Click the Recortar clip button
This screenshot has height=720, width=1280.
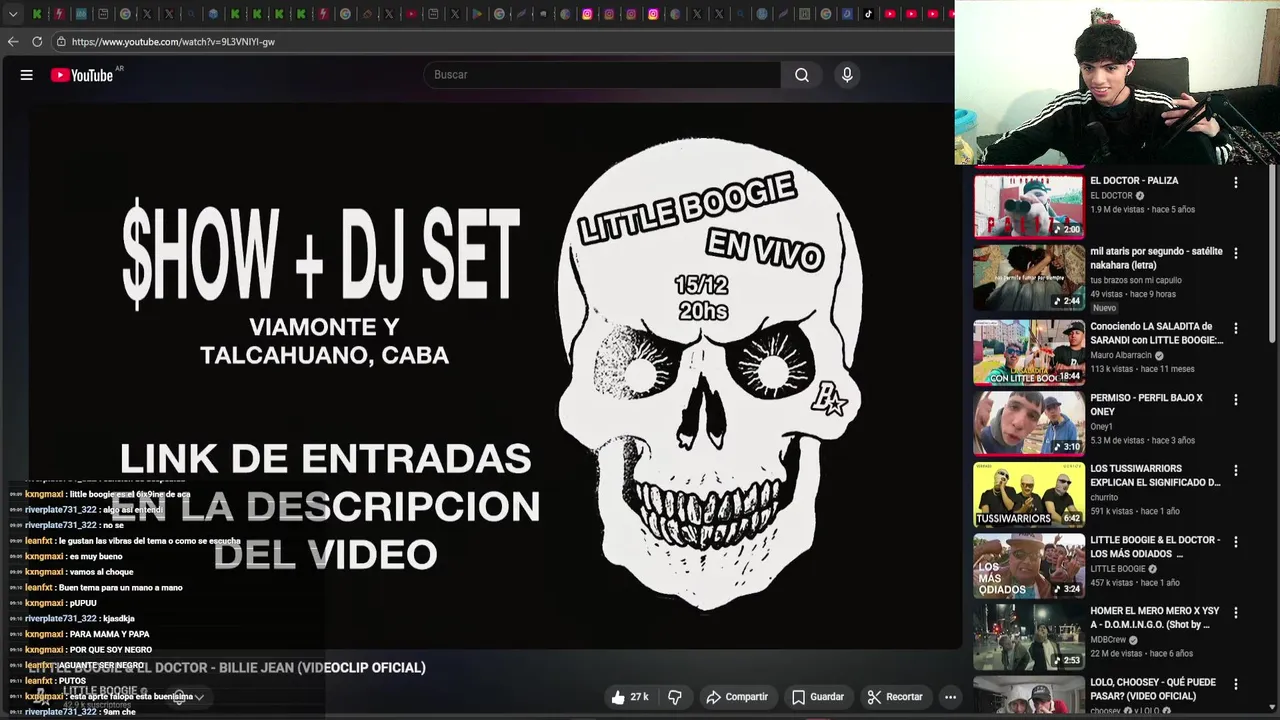(x=895, y=697)
